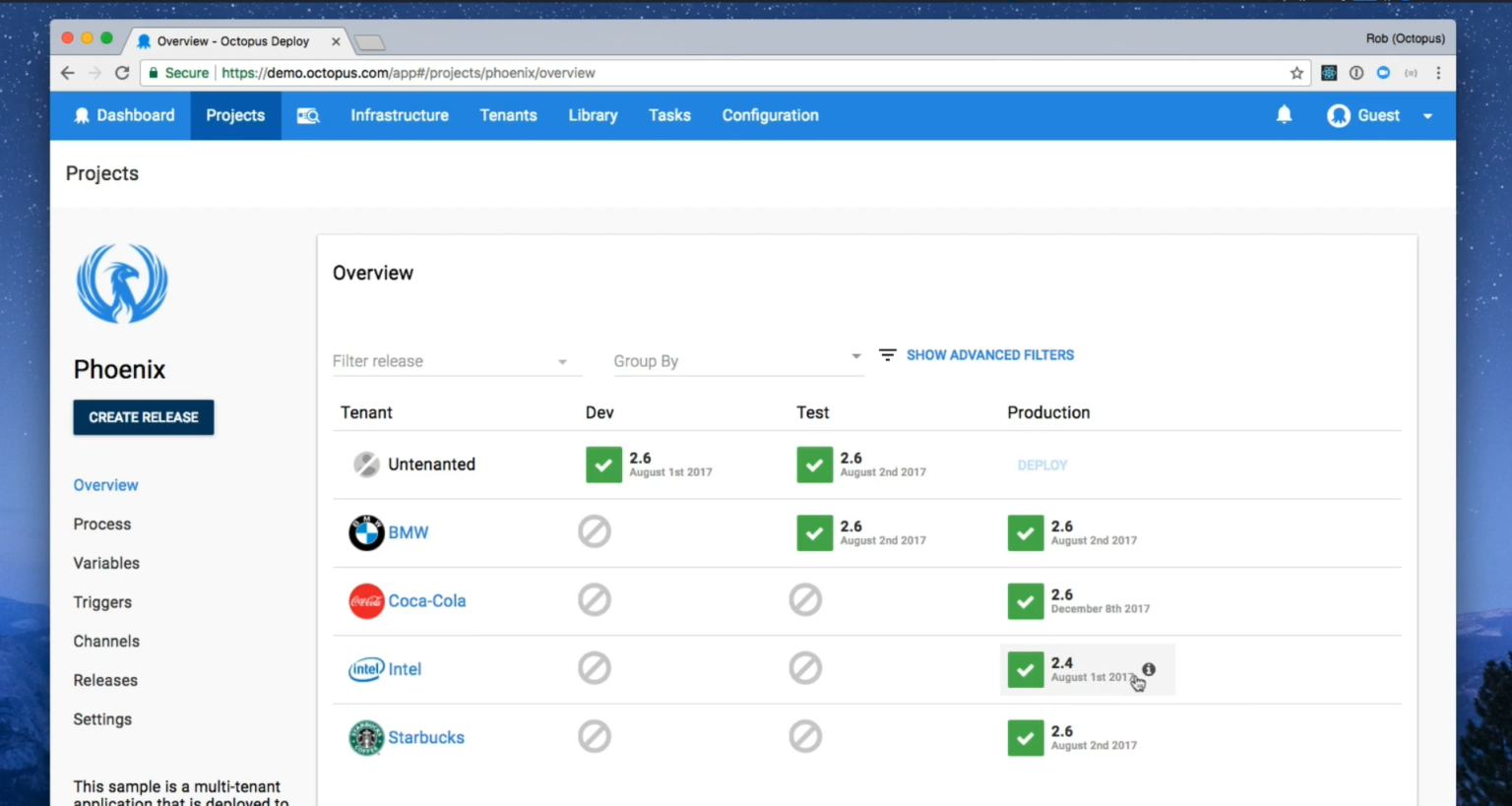Open Settings in the project sidebar
Image resolution: width=1512 pixels, height=806 pixels.
(x=102, y=719)
